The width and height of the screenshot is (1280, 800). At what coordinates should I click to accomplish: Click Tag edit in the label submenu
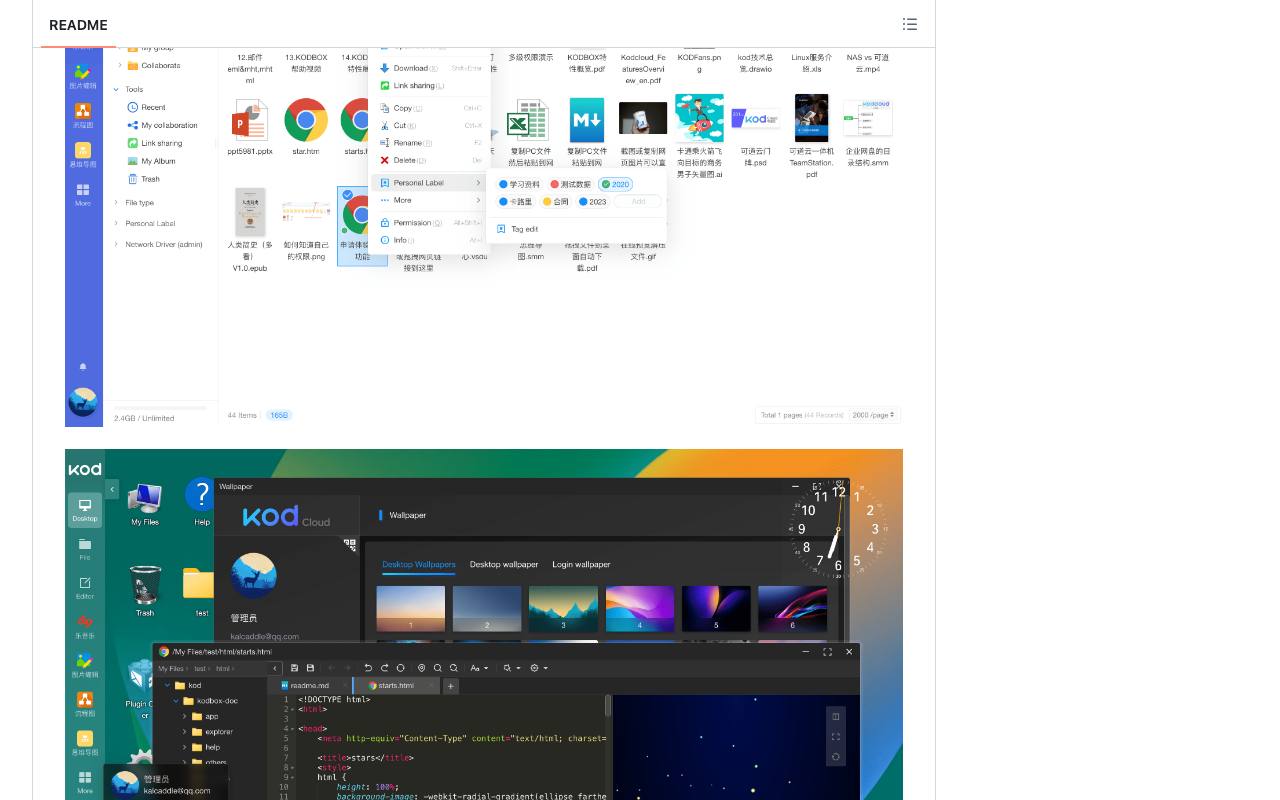point(524,229)
